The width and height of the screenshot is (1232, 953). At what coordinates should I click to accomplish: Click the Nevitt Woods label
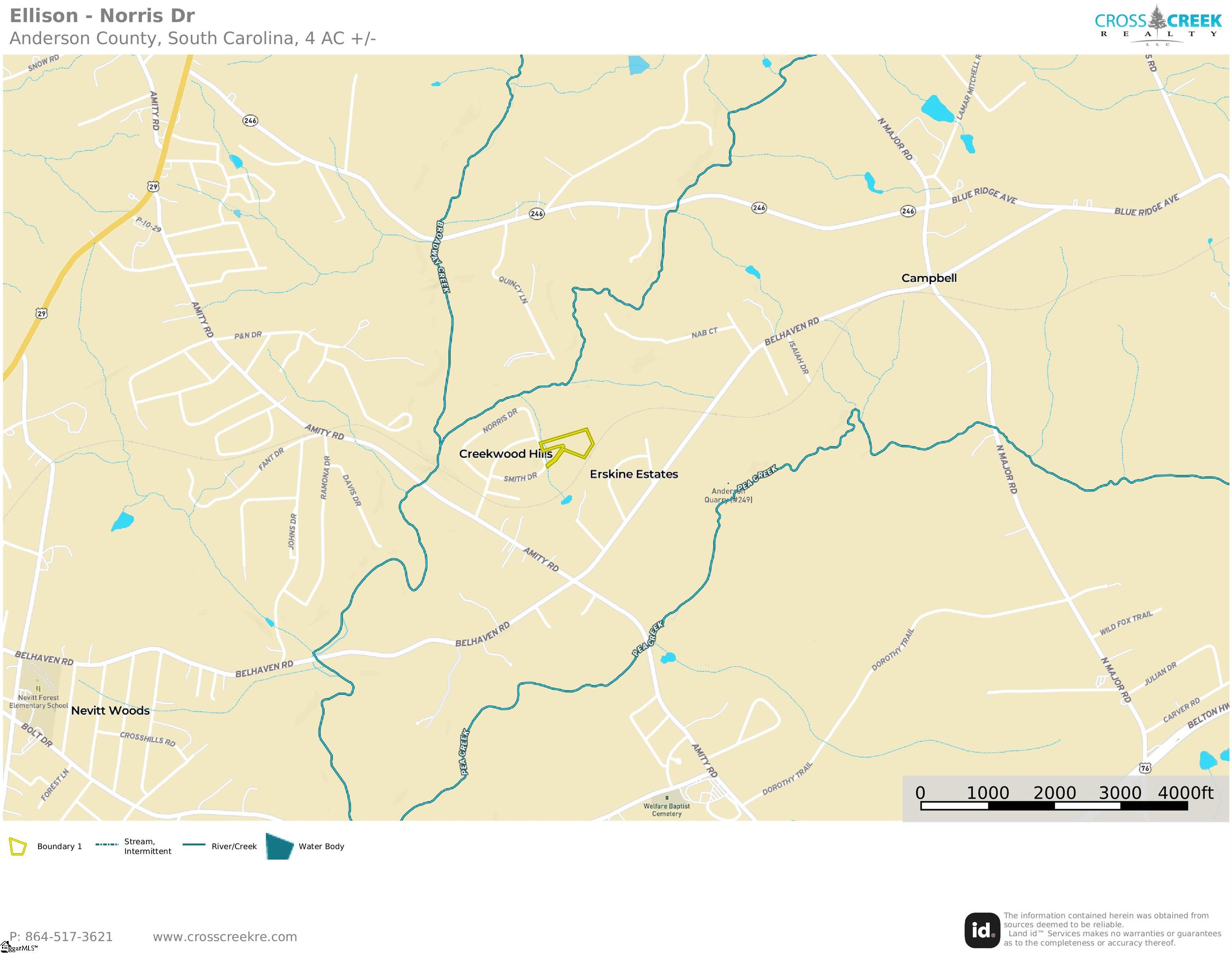click(110, 710)
